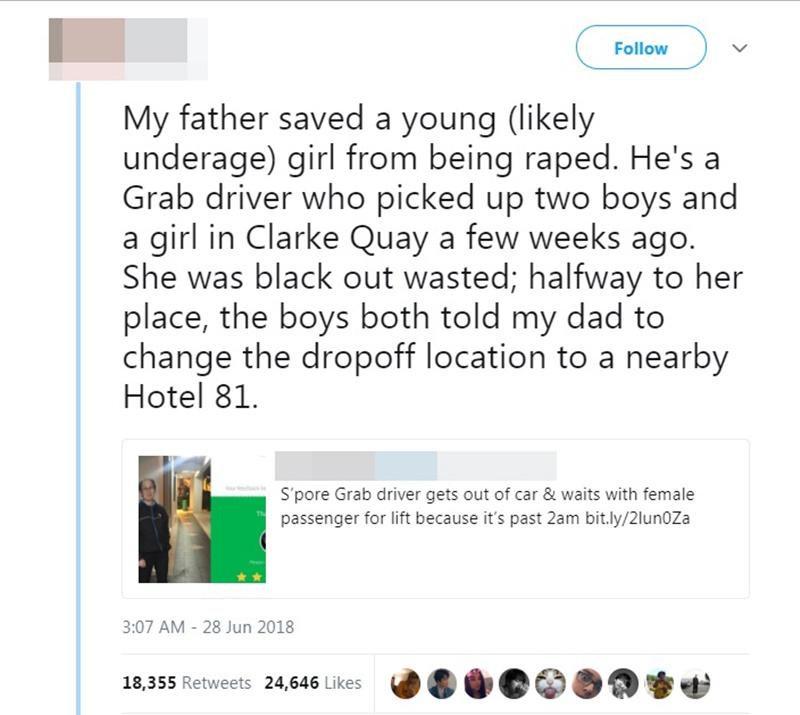
Task: Click the first liker avatar in the row
Action: [x=405, y=684]
